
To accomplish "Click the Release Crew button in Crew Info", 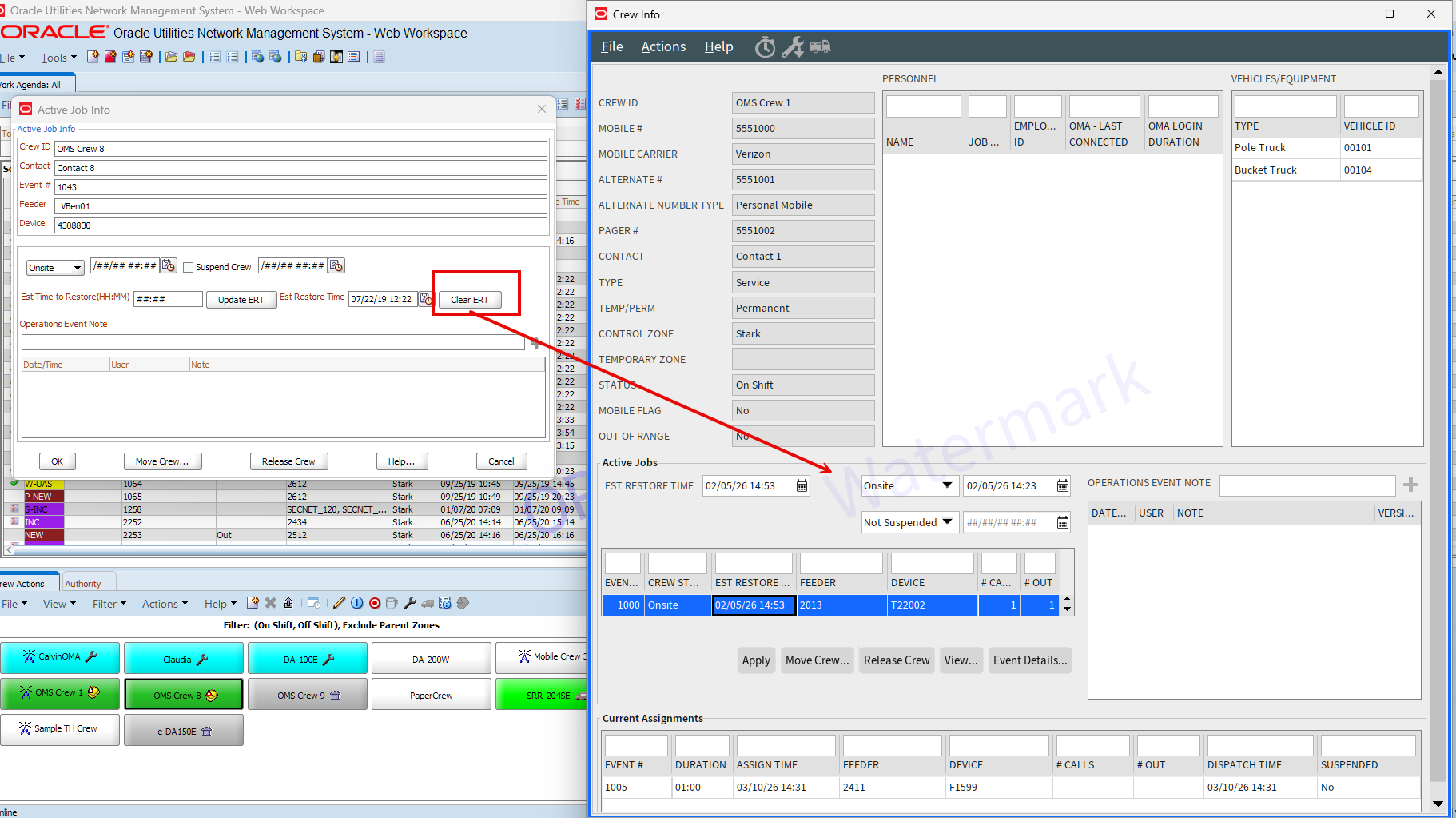I will click(x=897, y=660).
